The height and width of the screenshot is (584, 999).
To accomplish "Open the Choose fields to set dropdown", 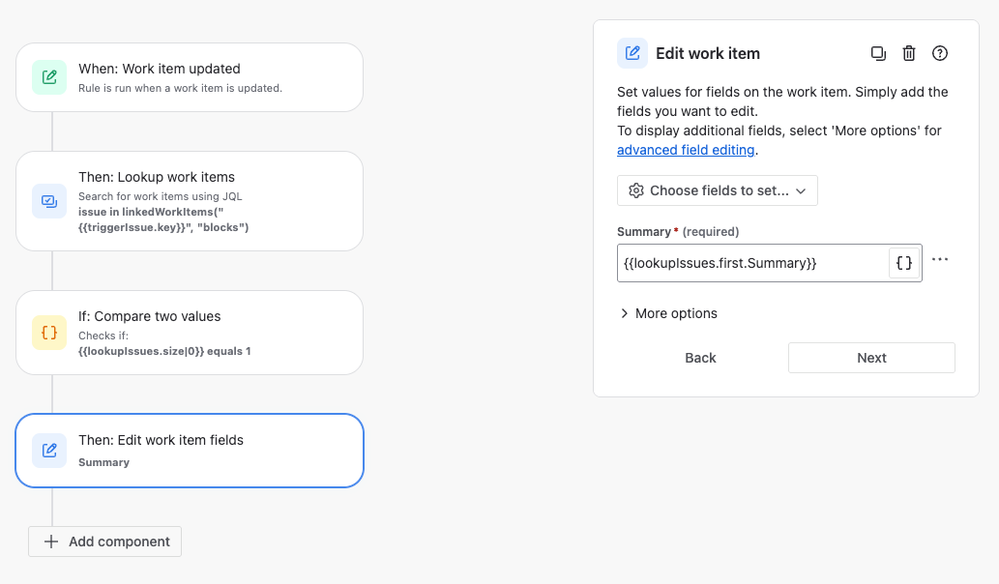I will [717, 190].
